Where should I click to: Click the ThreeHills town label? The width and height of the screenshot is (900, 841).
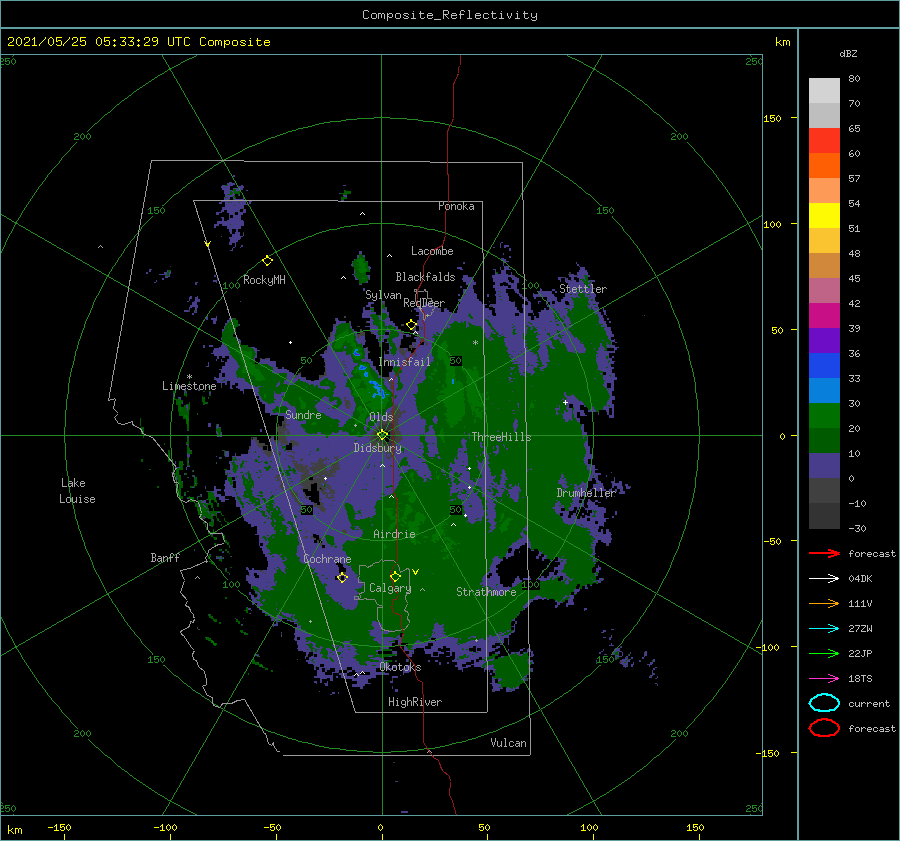(x=501, y=437)
